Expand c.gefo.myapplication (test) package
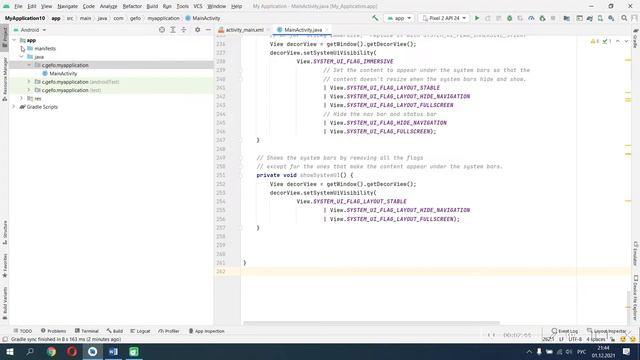This screenshot has width=640, height=360. 29,90
